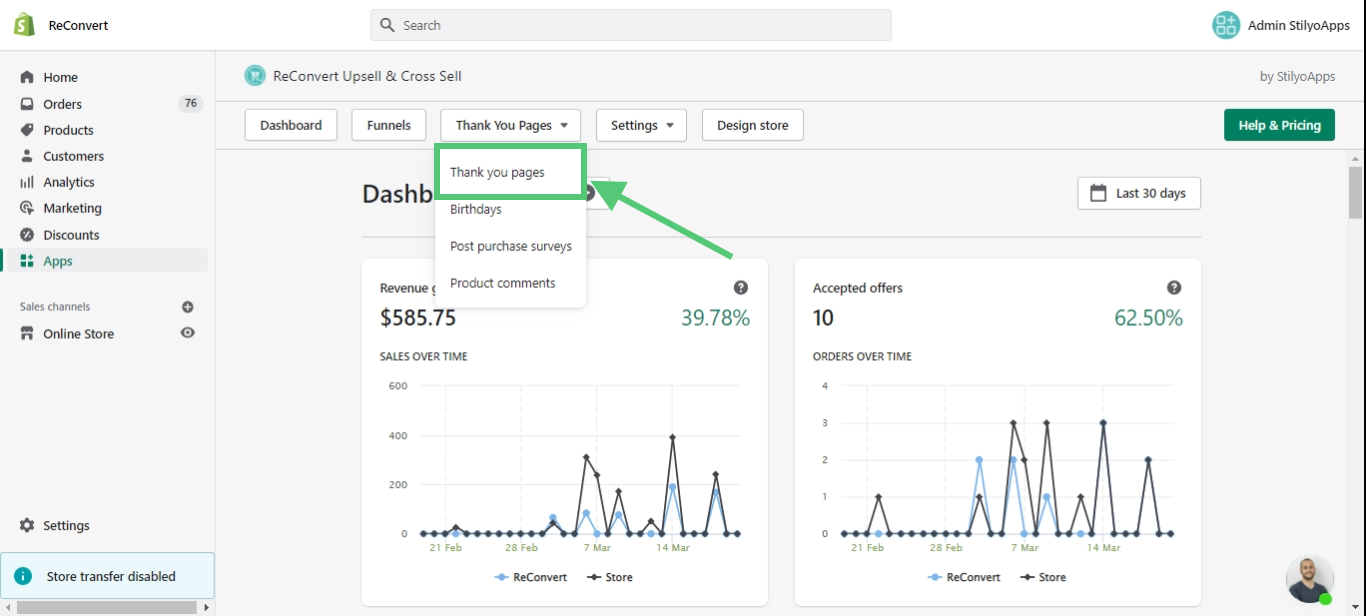Image resolution: width=1366 pixels, height=616 pixels.
Task: Choose Post purchase surveys menu item
Action: (511, 246)
